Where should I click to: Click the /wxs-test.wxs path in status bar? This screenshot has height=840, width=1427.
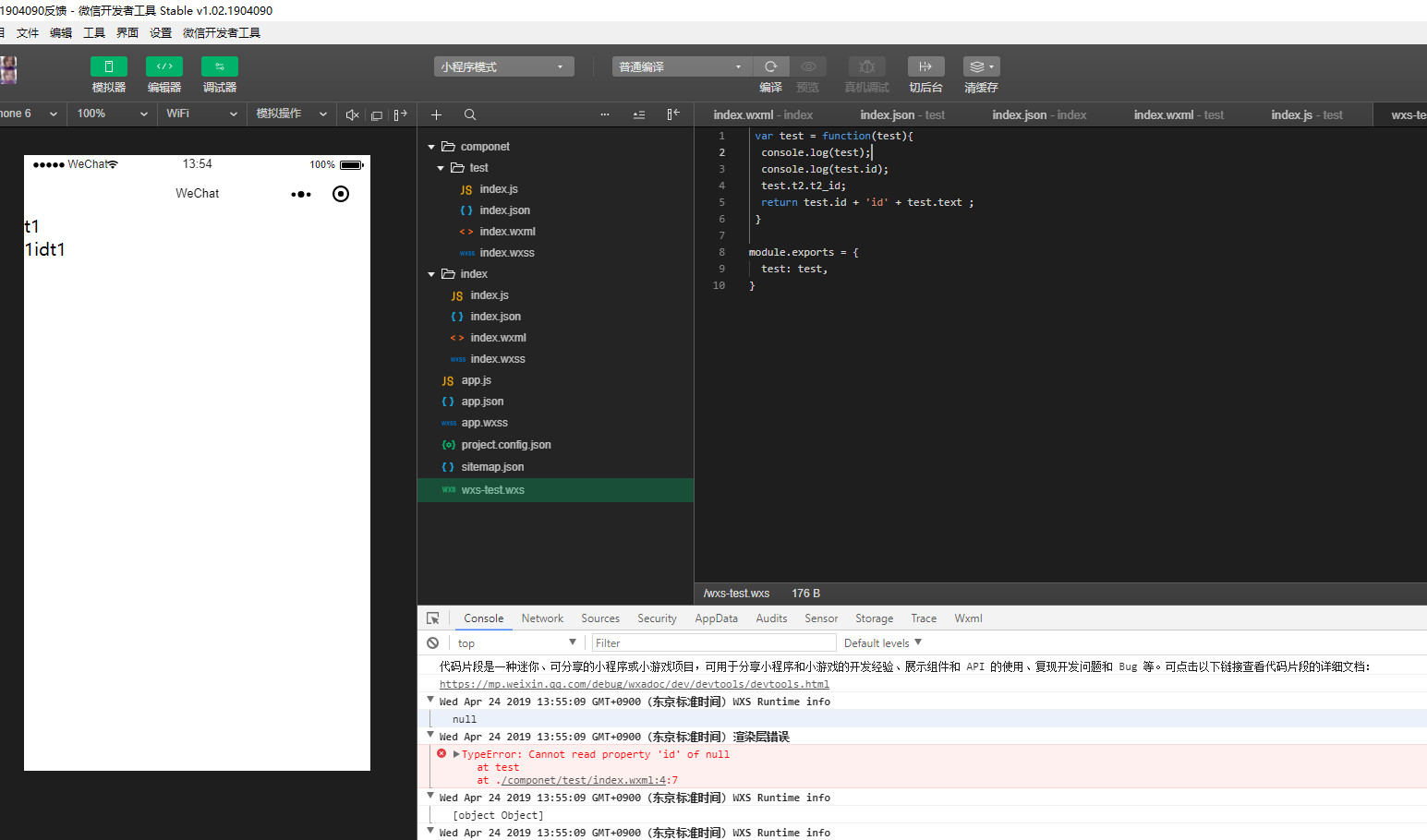point(736,594)
